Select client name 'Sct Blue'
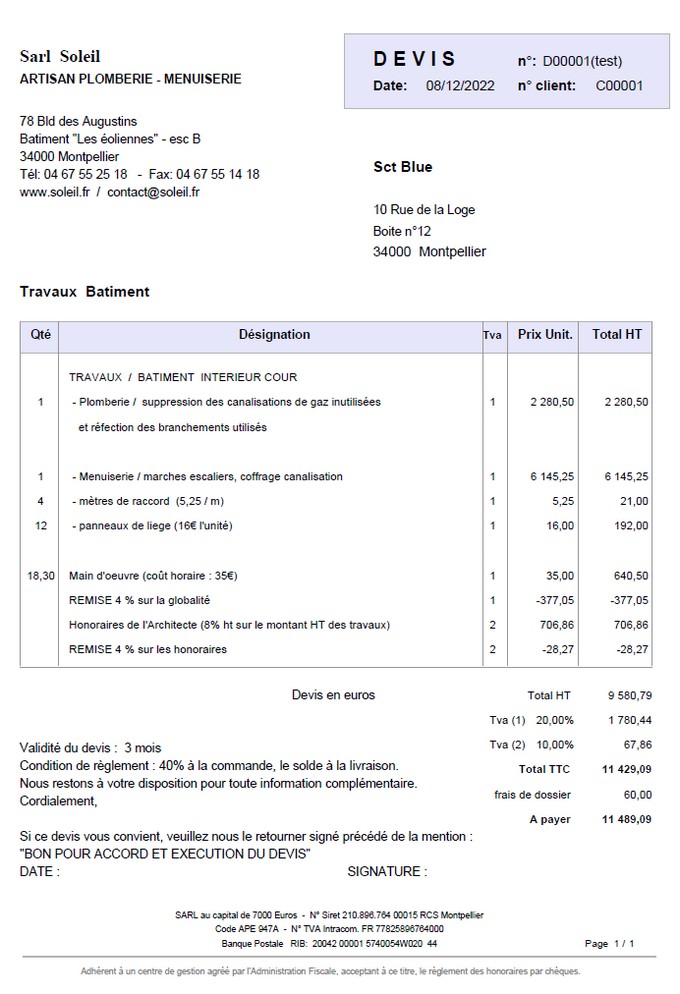Viewport: 680px width, 994px height. tap(402, 167)
